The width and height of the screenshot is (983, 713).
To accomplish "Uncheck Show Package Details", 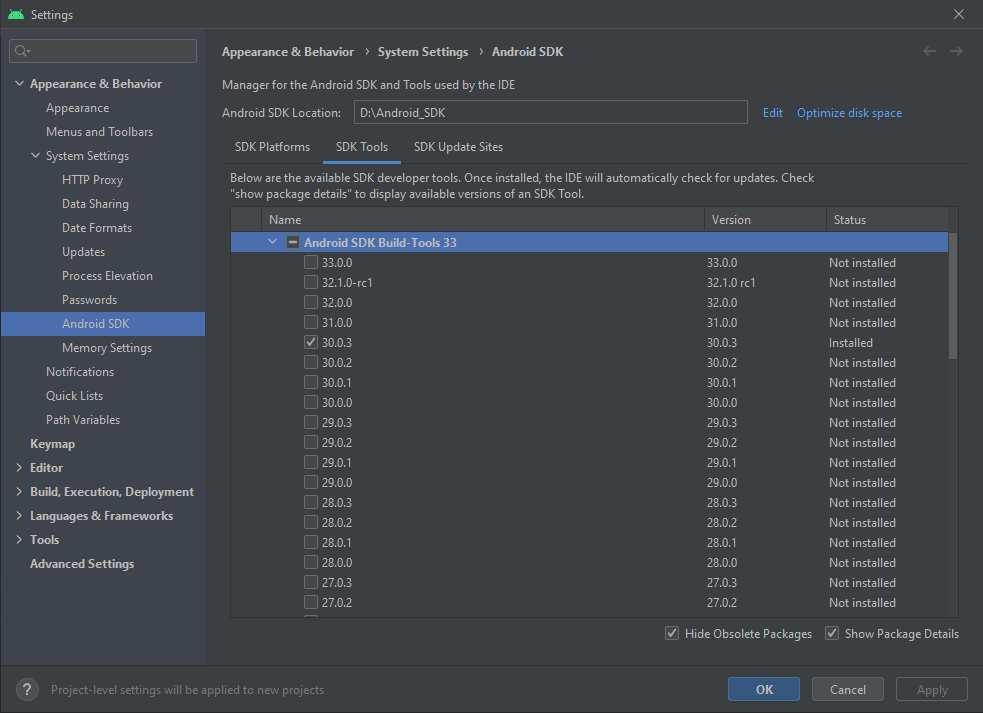I will [x=832, y=633].
